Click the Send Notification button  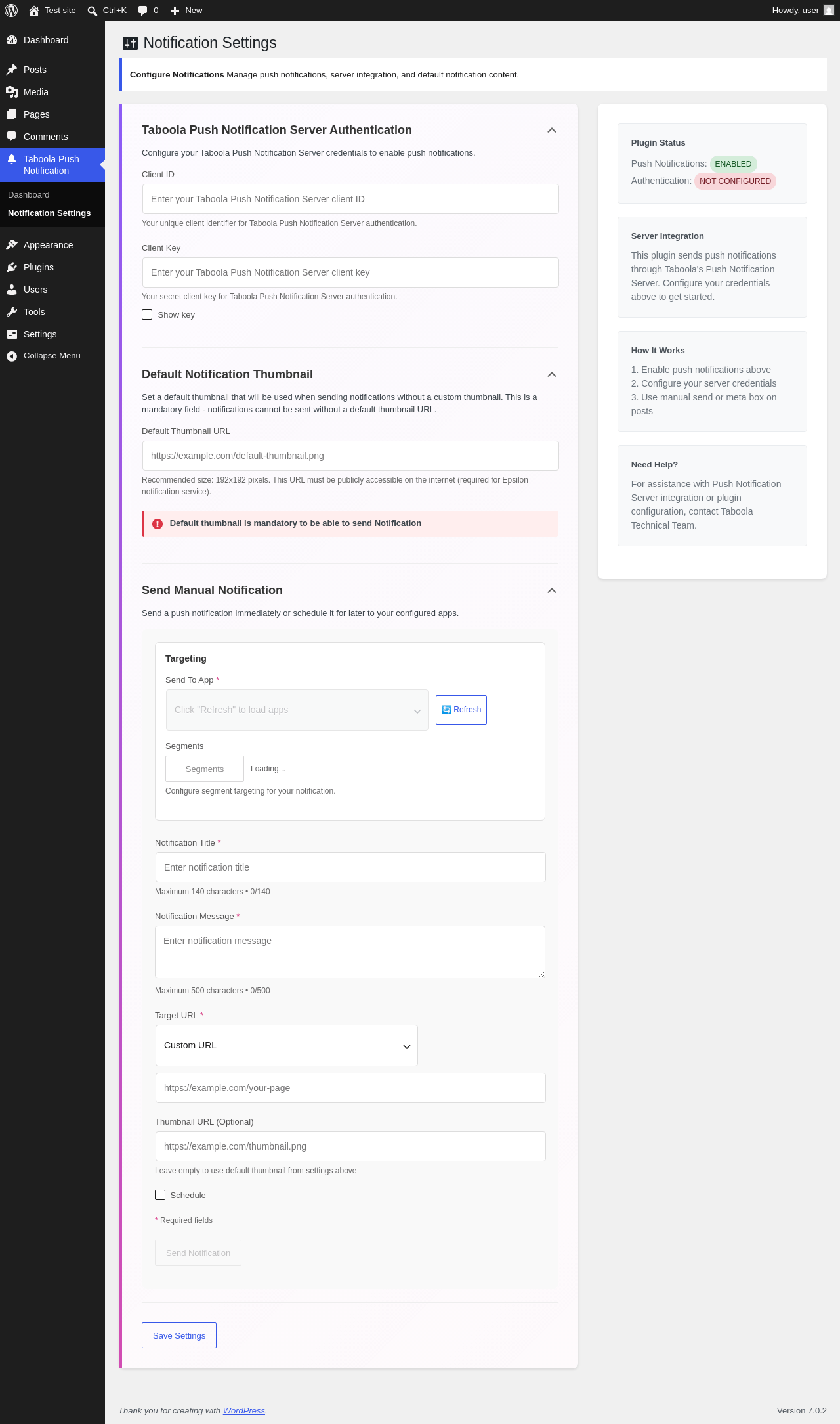(198, 1253)
